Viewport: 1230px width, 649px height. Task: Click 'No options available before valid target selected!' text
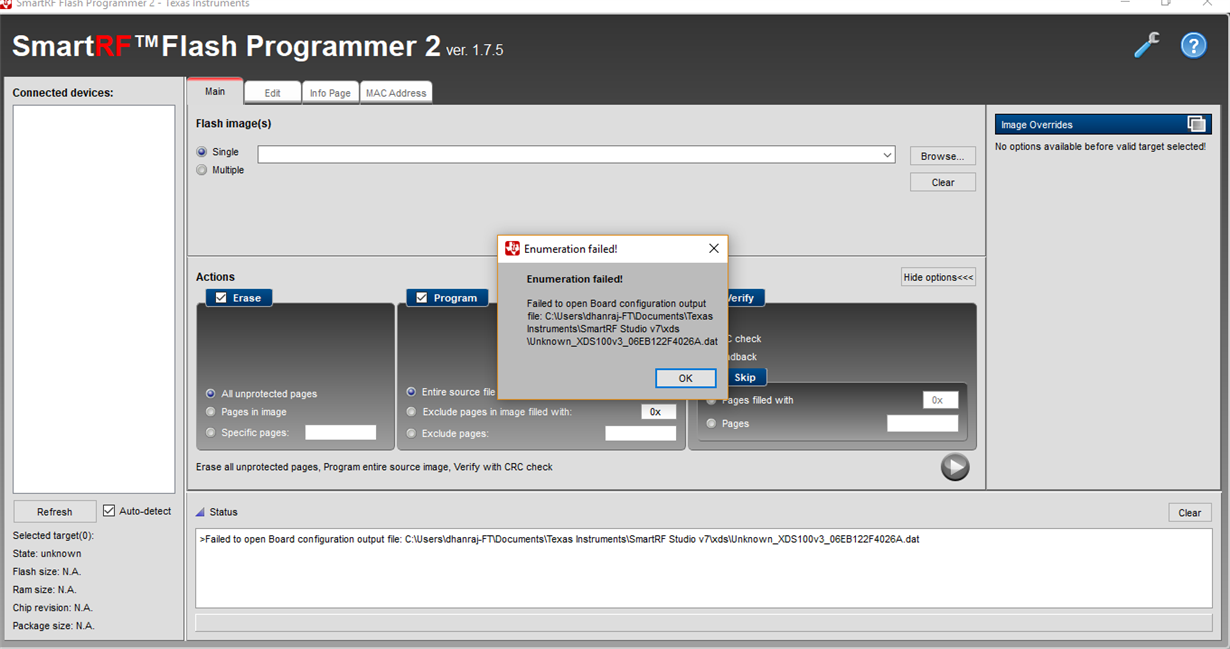[x=1100, y=146]
